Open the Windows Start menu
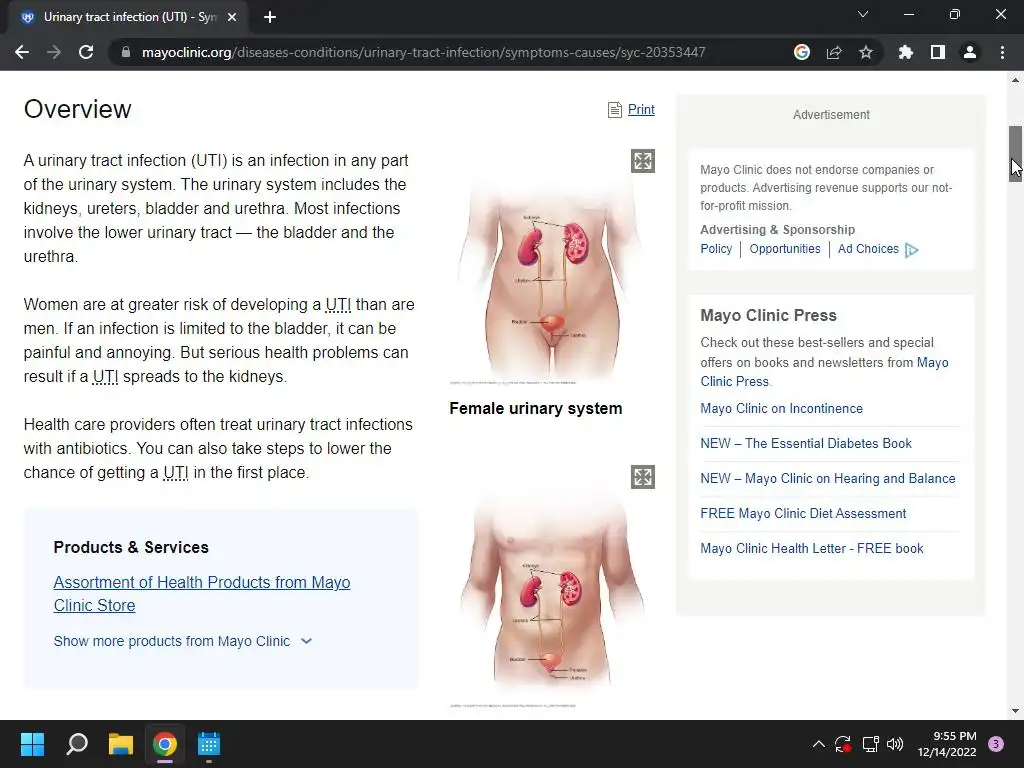1024x768 pixels. point(32,744)
